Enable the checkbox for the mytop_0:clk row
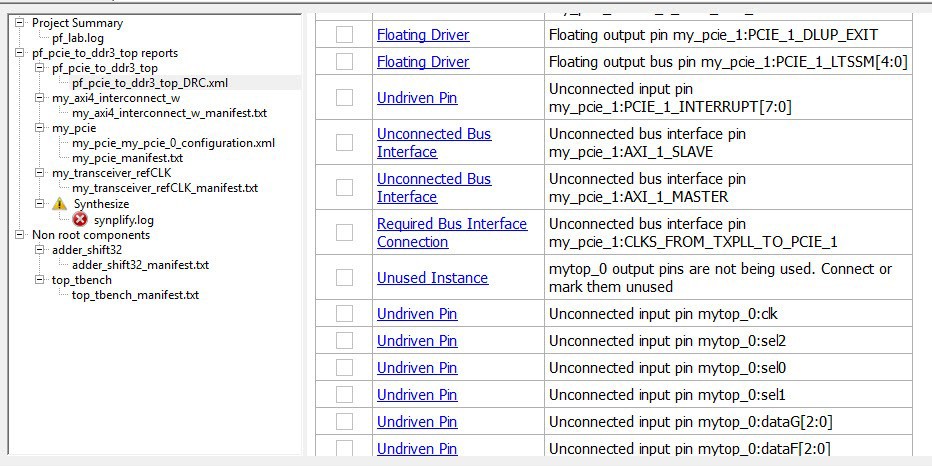 (344, 313)
